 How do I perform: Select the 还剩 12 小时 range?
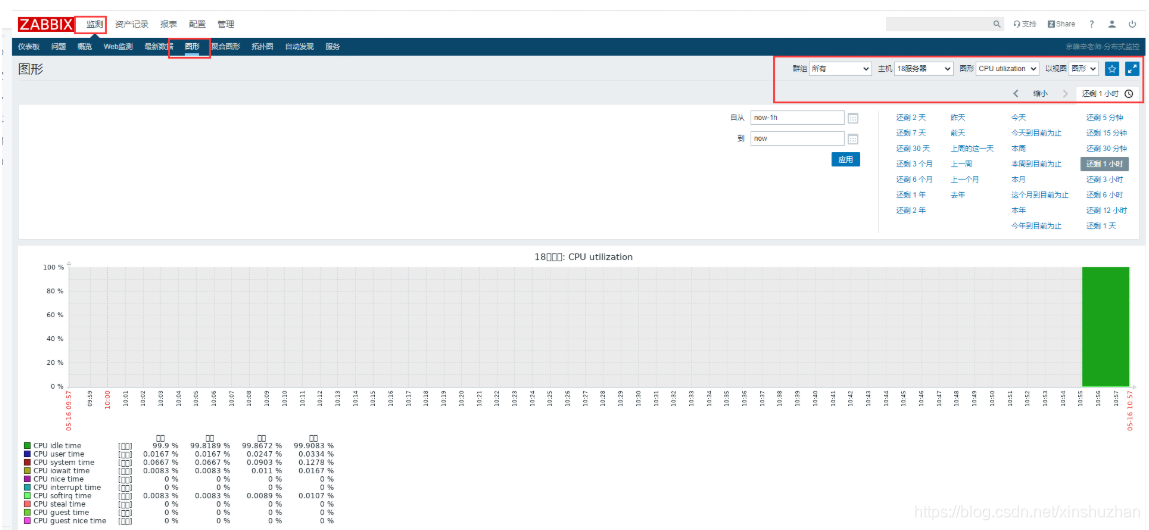[x=1106, y=210]
